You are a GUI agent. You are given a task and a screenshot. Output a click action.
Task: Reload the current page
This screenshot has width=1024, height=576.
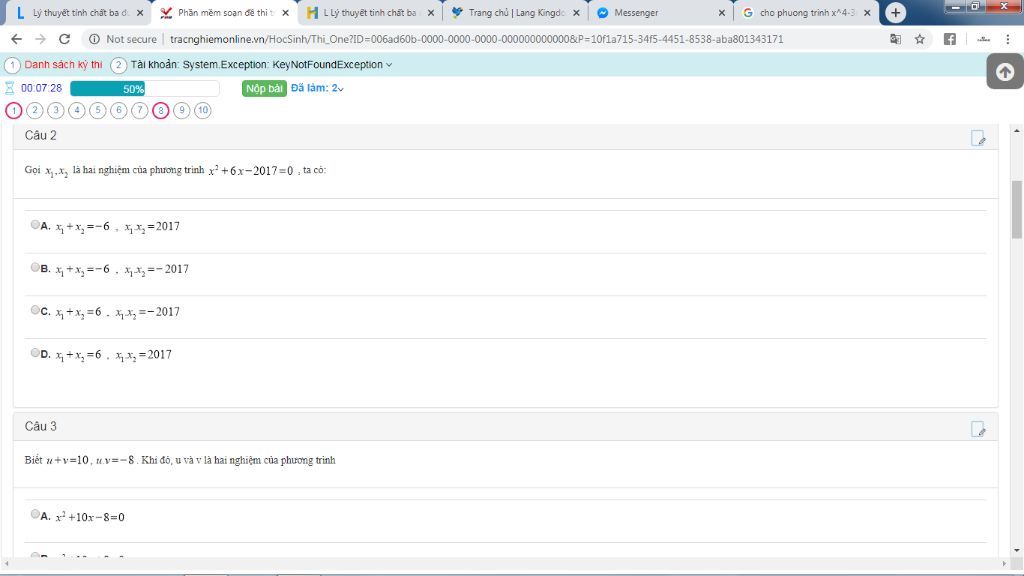pos(64,39)
